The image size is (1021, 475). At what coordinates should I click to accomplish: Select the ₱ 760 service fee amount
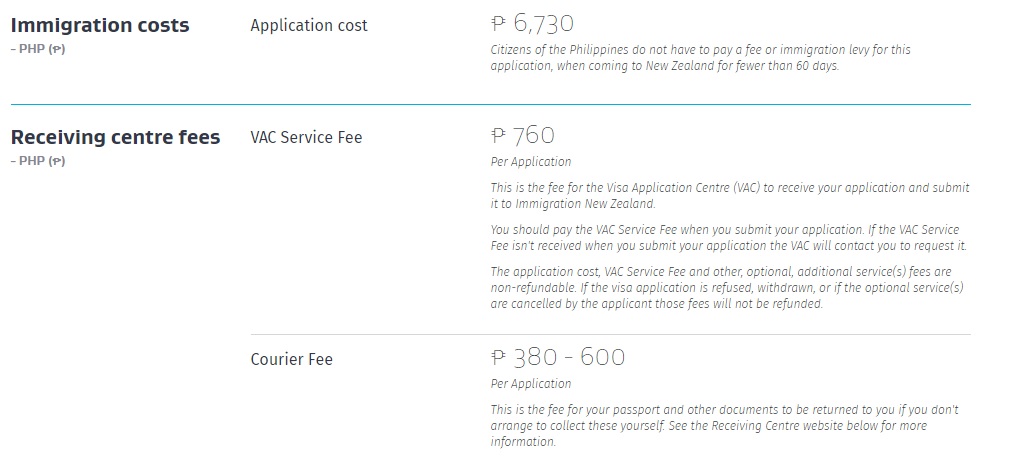[523, 136]
